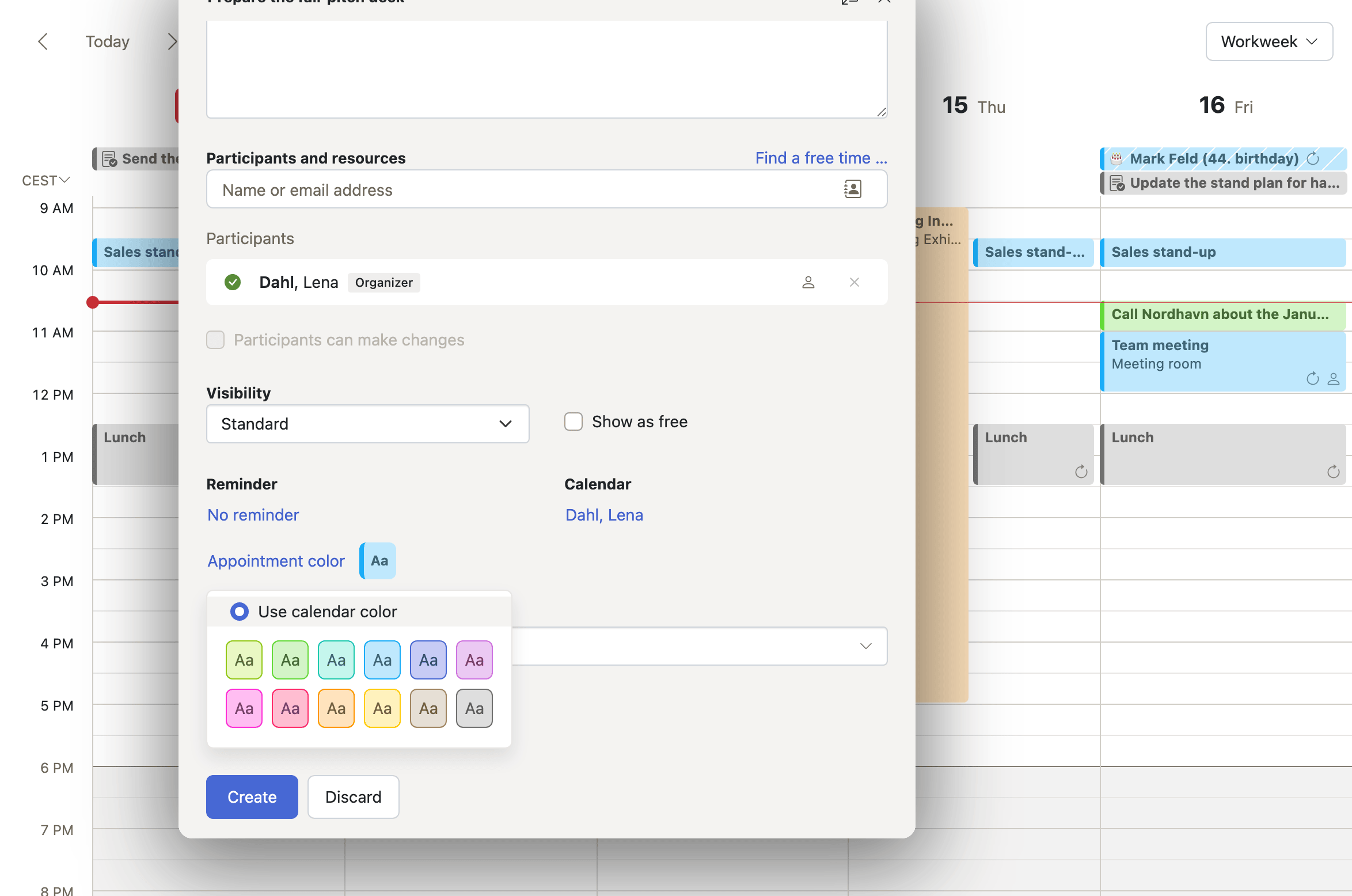Expand the dropdown behind the color picker
Image resolution: width=1352 pixels, height=896 pixels.
click(x=866, y=646)
